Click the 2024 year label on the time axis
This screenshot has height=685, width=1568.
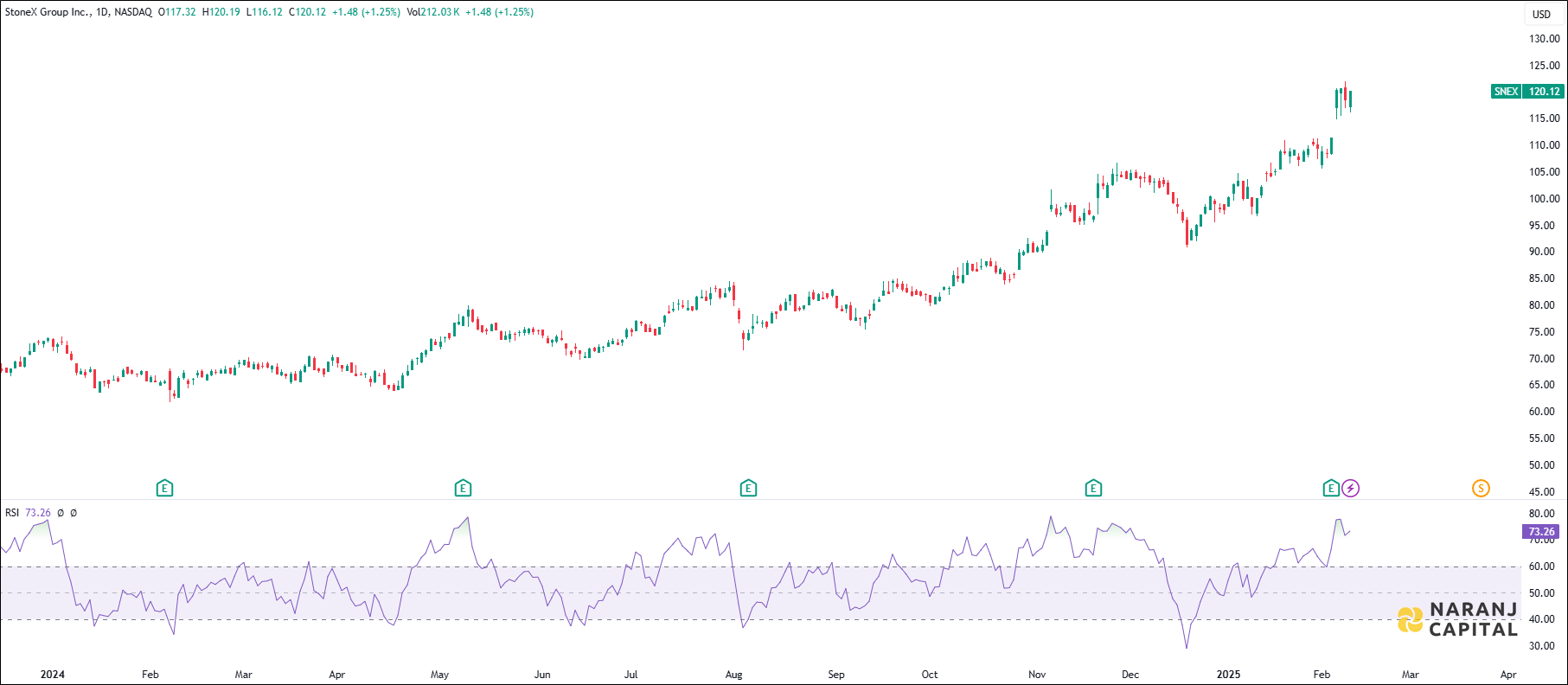coord(53,675)
